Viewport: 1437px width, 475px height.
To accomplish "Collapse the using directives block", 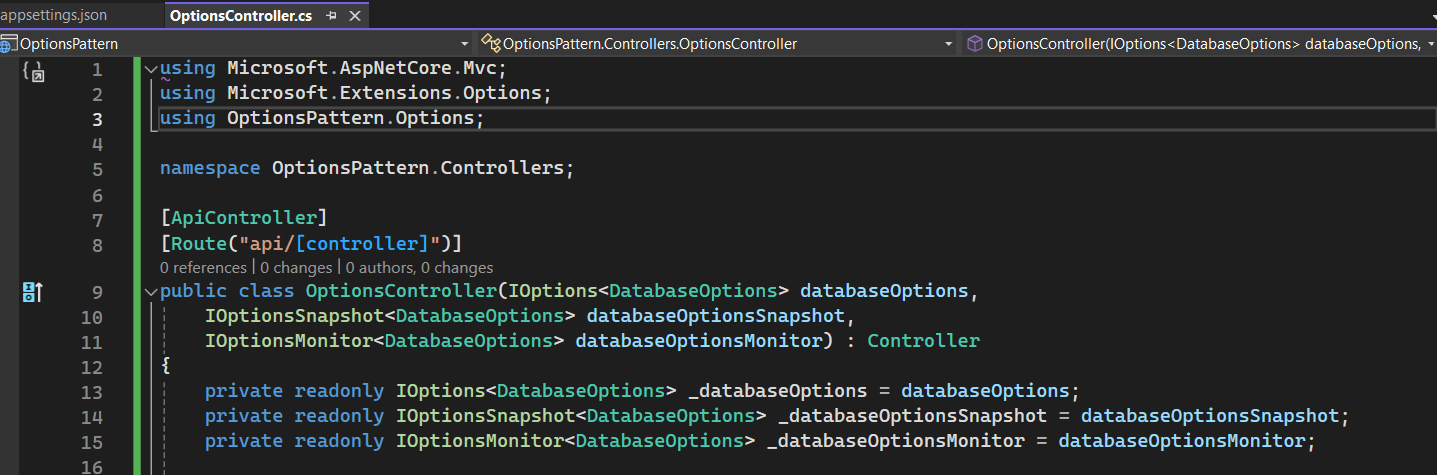I will tap(150, 69).
